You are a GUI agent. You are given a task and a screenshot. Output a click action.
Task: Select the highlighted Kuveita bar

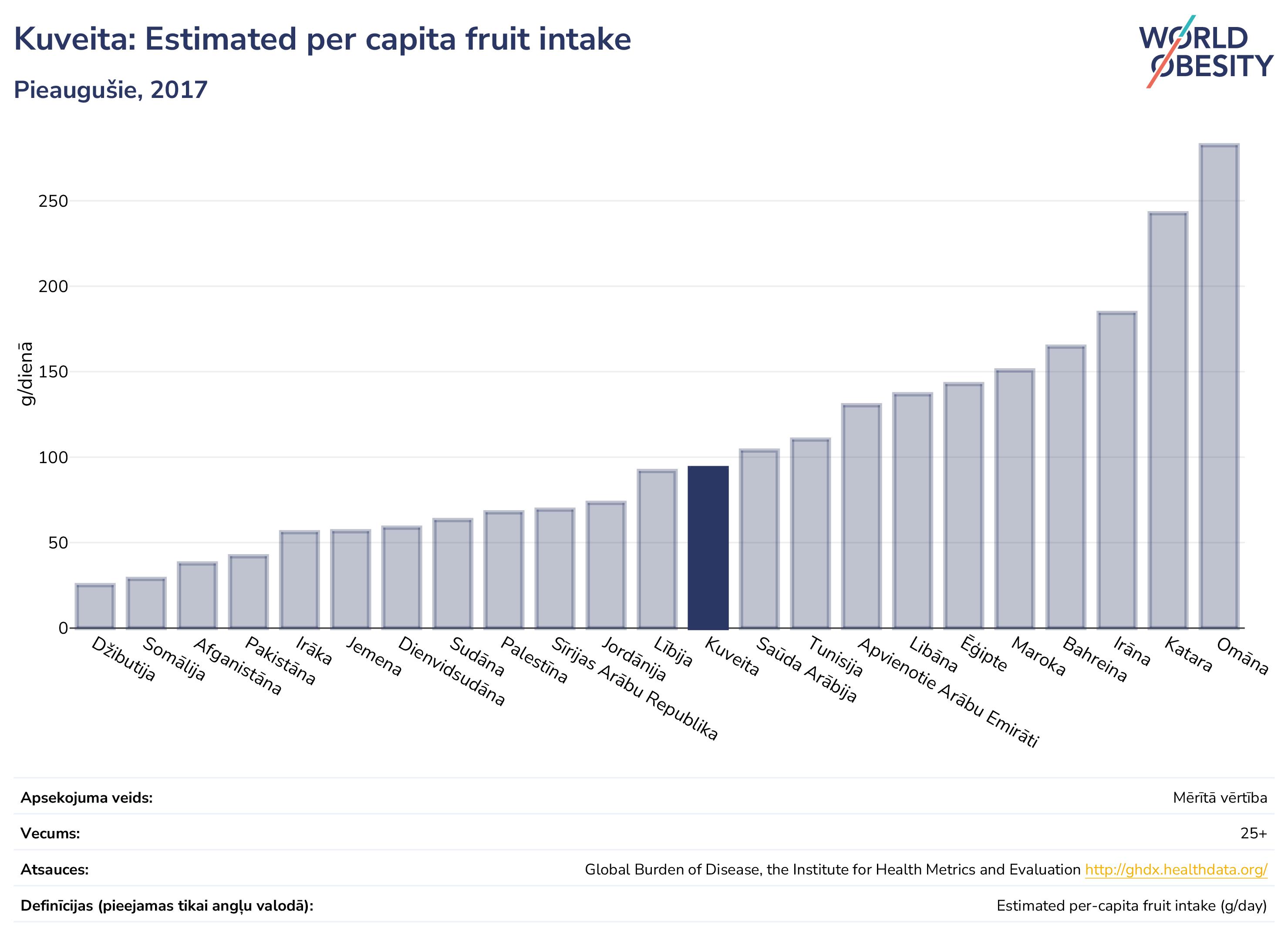[708, 548]
